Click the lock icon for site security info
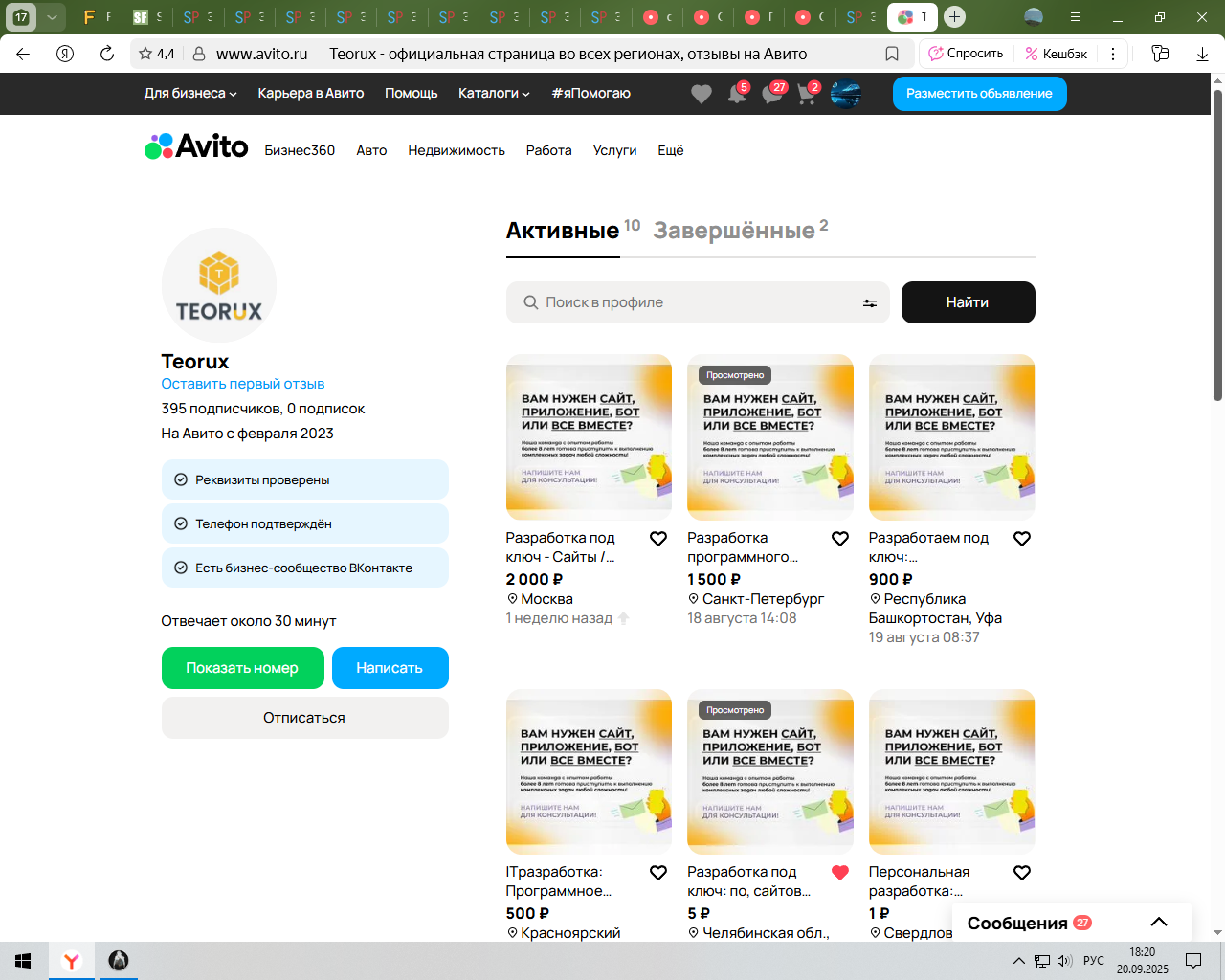The width and height of the screenshot is (1225, 980). [199, 54]
